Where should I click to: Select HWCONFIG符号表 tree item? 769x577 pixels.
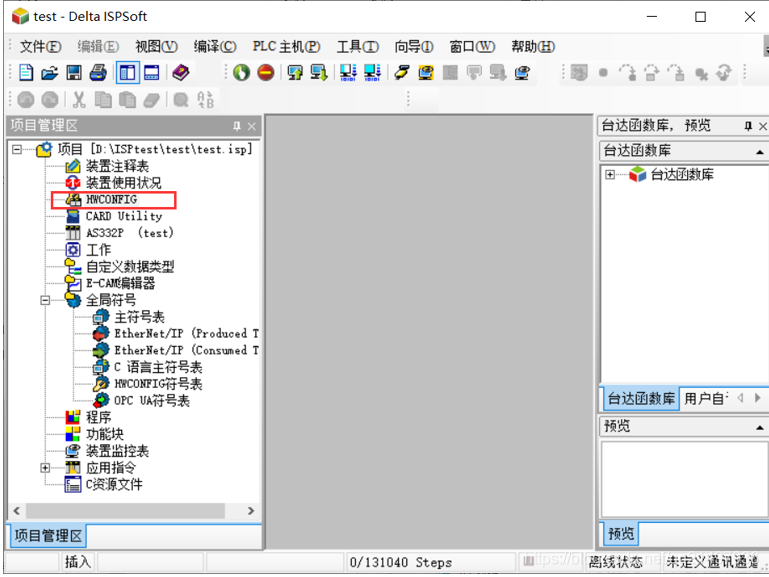[x=158, y=384]
